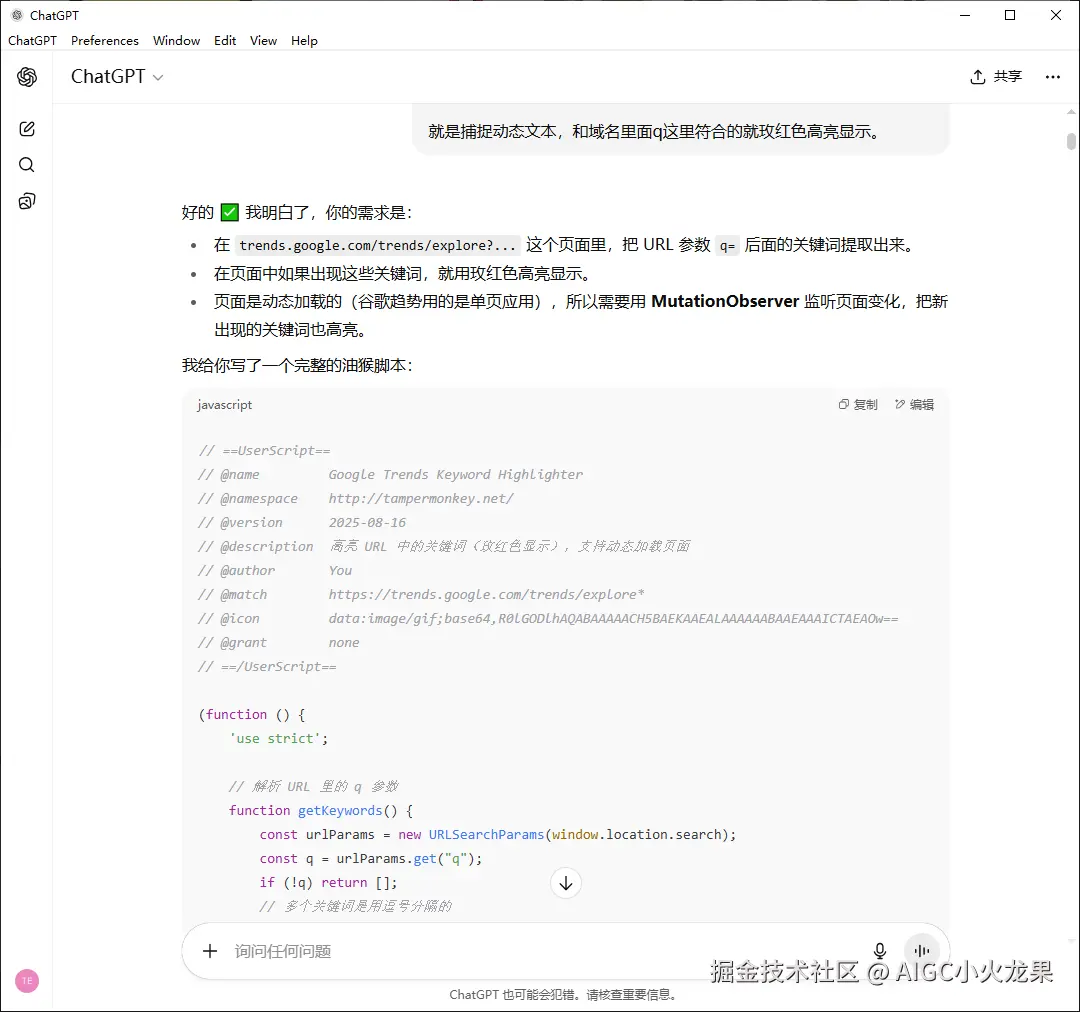Open the Preferences menu
This screenshot has height=1012, width=1080.
tap(105, 41)
